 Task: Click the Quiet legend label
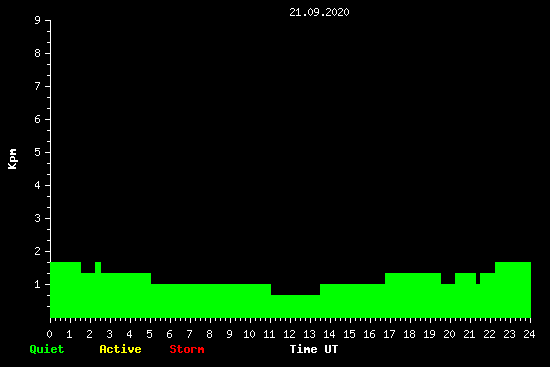tap(47, 349)
